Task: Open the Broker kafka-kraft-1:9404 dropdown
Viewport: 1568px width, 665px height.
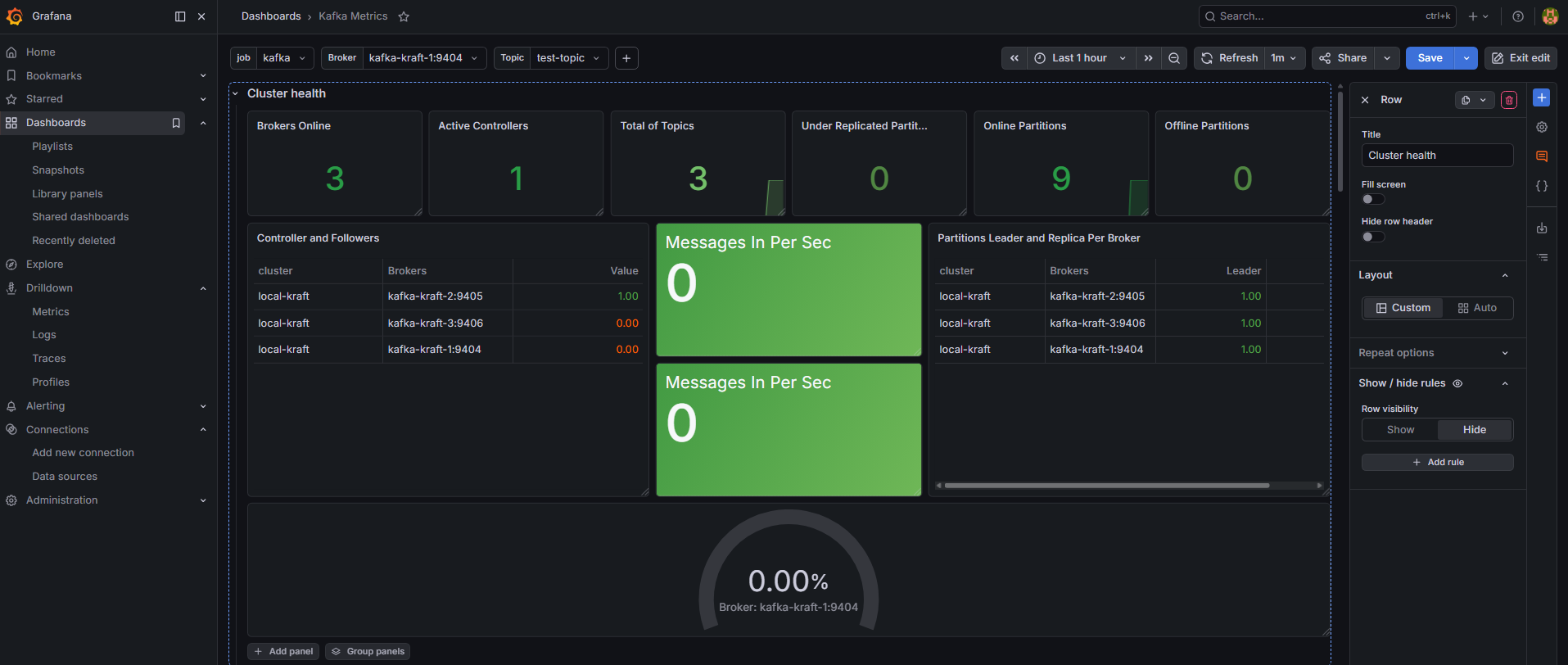Action: (424, 58)
